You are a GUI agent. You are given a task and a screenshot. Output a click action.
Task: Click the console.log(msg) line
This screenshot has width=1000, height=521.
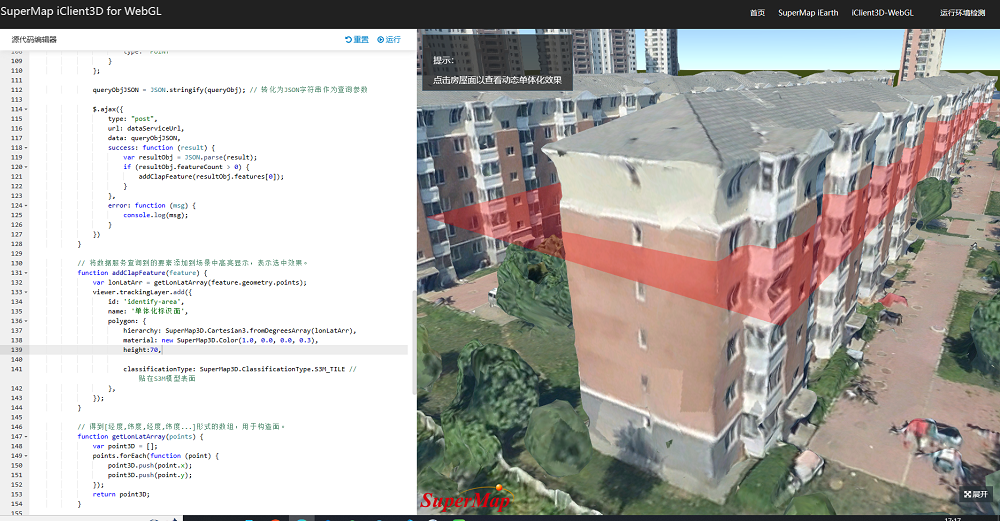pos(156,215)
